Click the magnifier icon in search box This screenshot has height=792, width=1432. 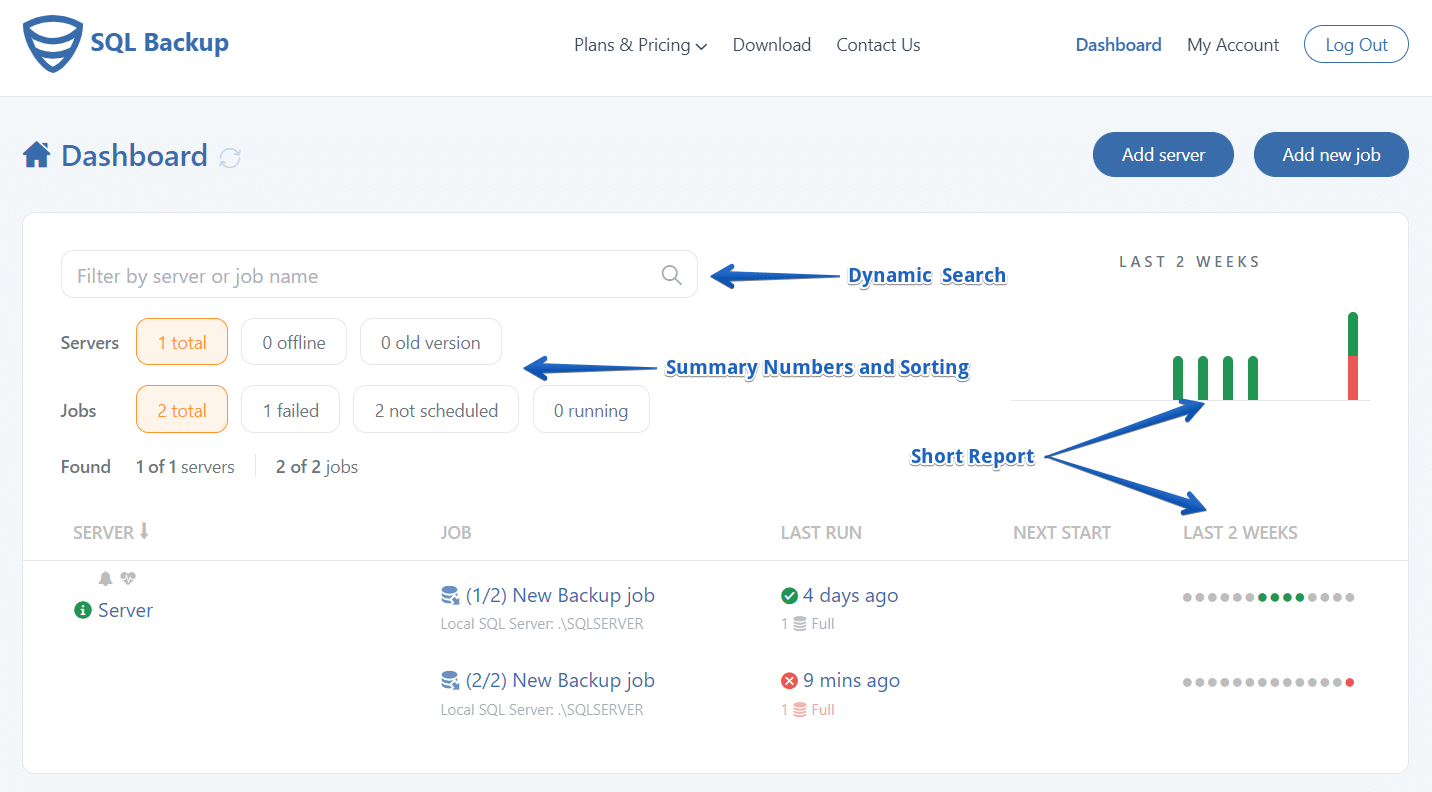(x=672, y=275)
